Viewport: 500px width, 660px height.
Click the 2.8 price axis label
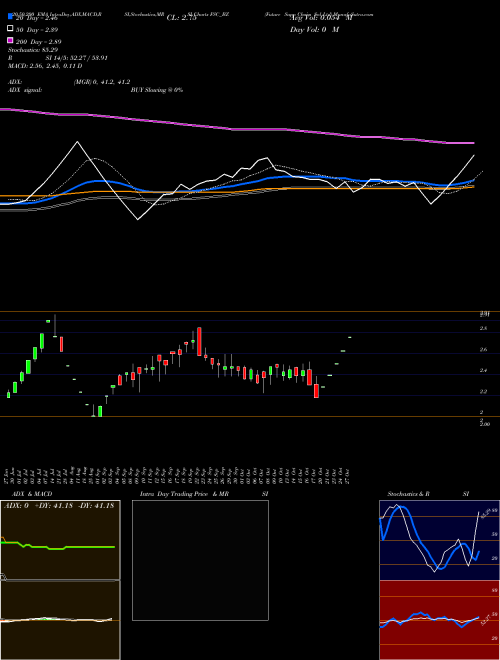[484, 328]
